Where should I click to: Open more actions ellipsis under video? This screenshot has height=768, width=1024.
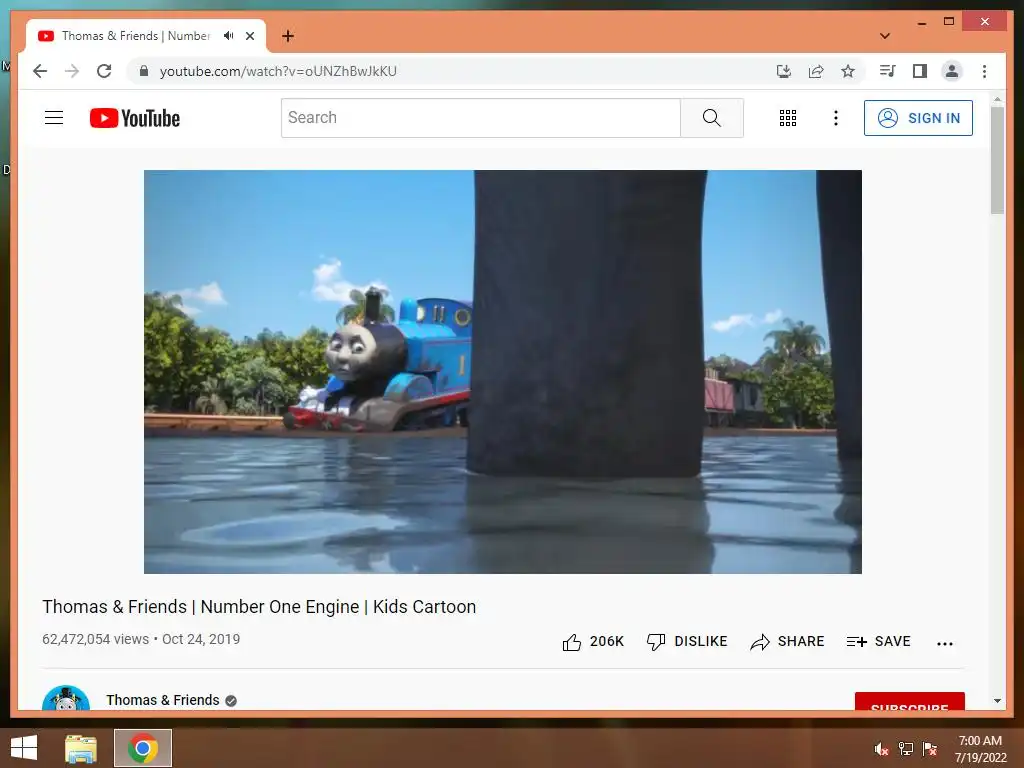[x=944, y=643]
